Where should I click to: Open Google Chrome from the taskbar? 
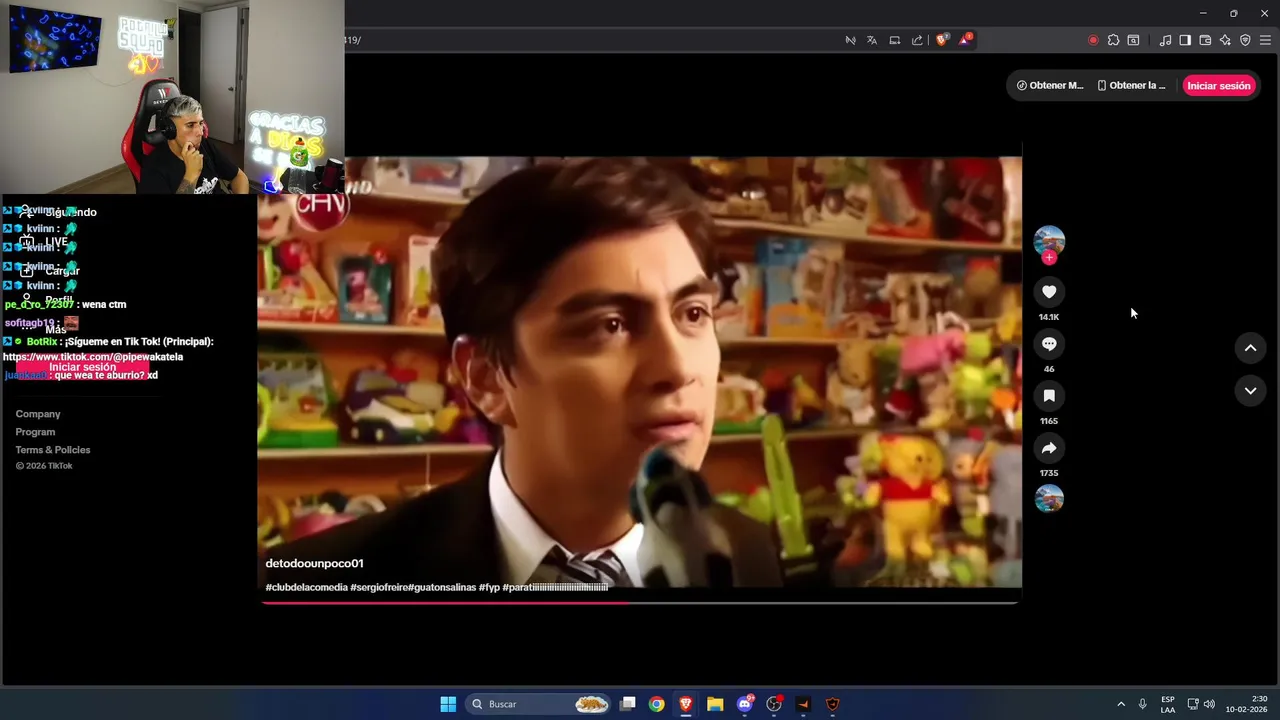[x=656, y=704]
